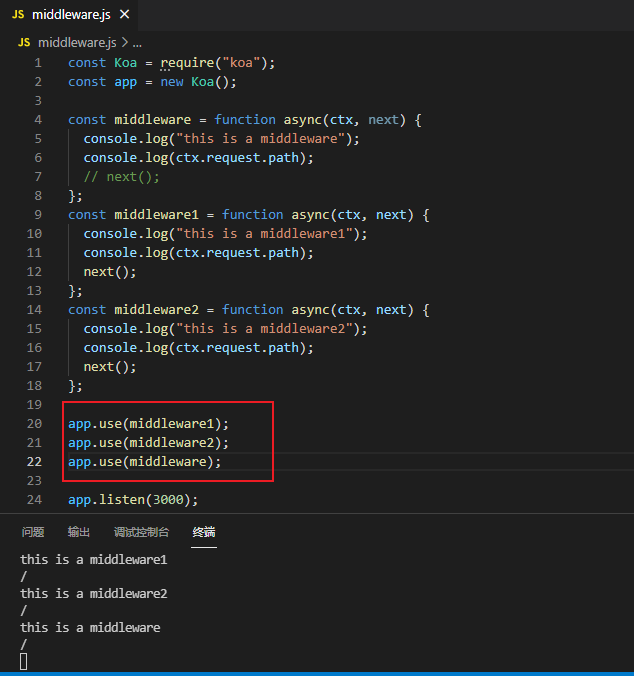Image resolution: width=634 pixels, height=676 pixels.
Task: Click terminal output 'this is a middleware2'
Action: coord(94,594)
